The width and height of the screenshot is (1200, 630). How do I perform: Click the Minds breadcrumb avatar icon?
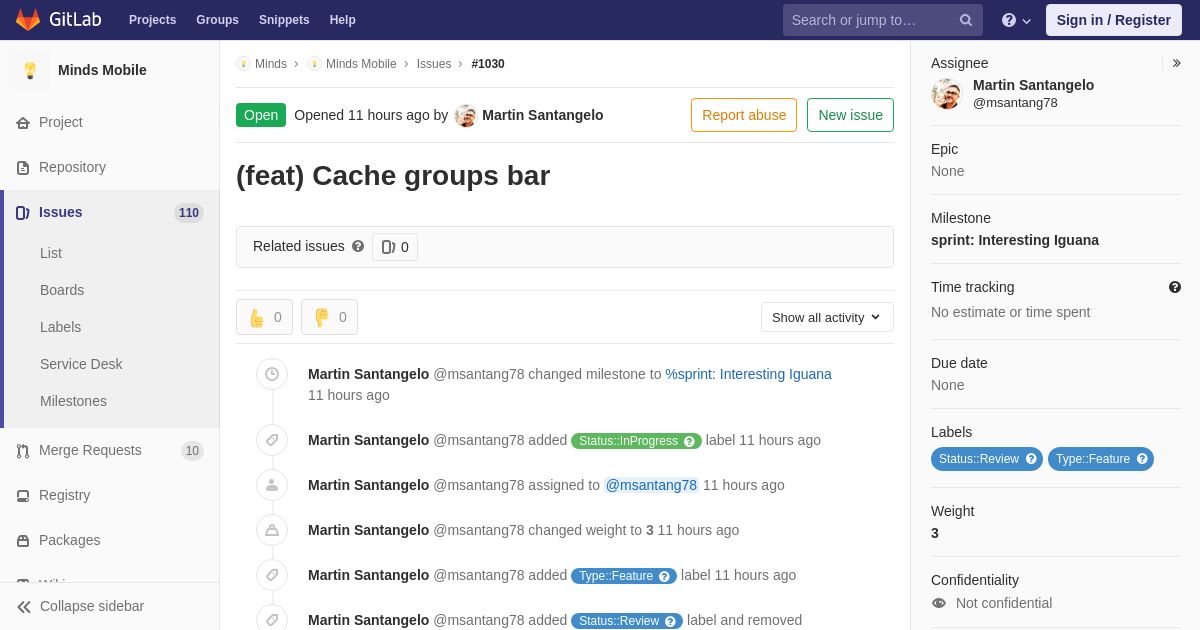[243, 64]
